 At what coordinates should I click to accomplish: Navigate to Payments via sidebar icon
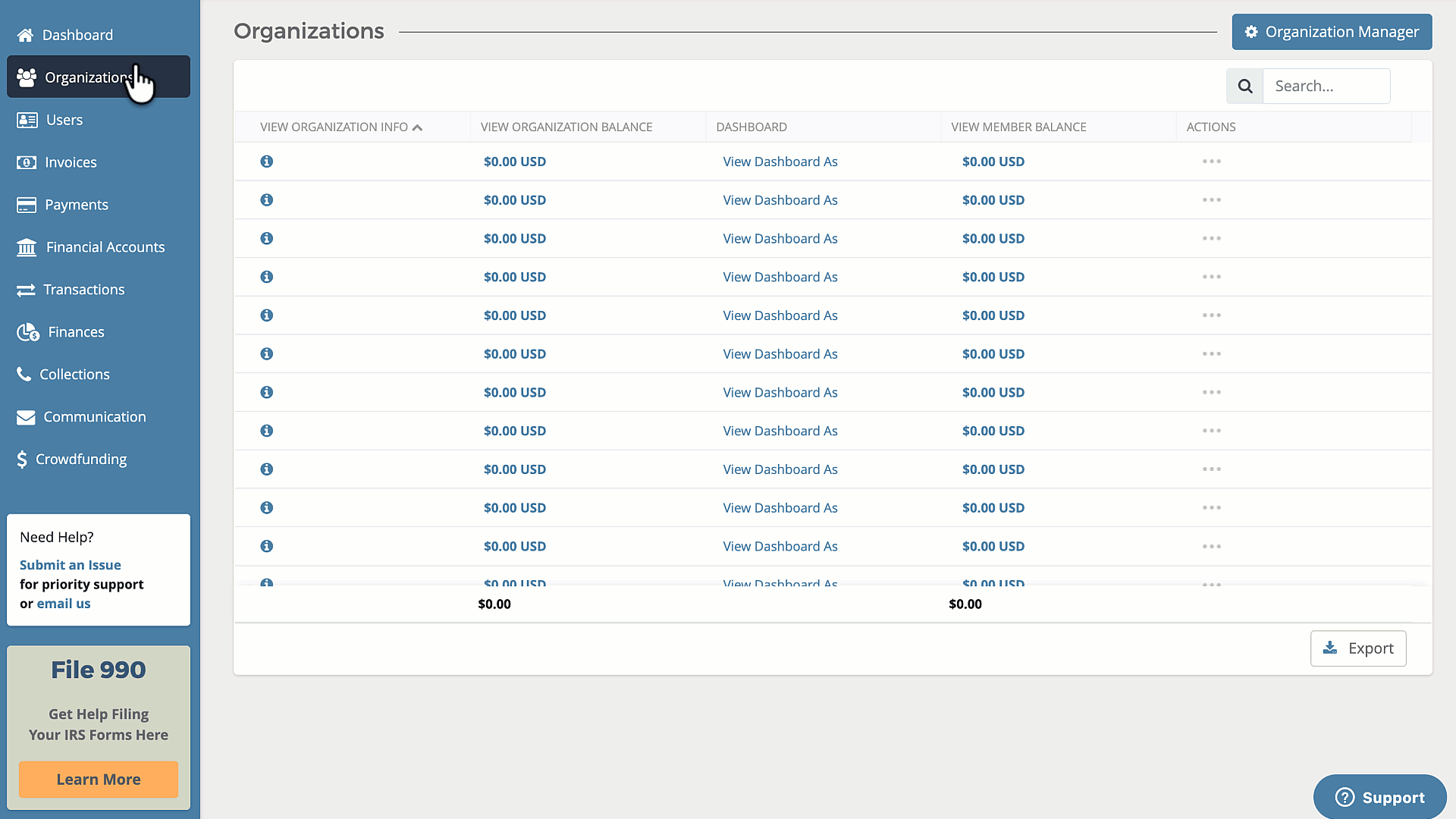[x=27, y=205]
